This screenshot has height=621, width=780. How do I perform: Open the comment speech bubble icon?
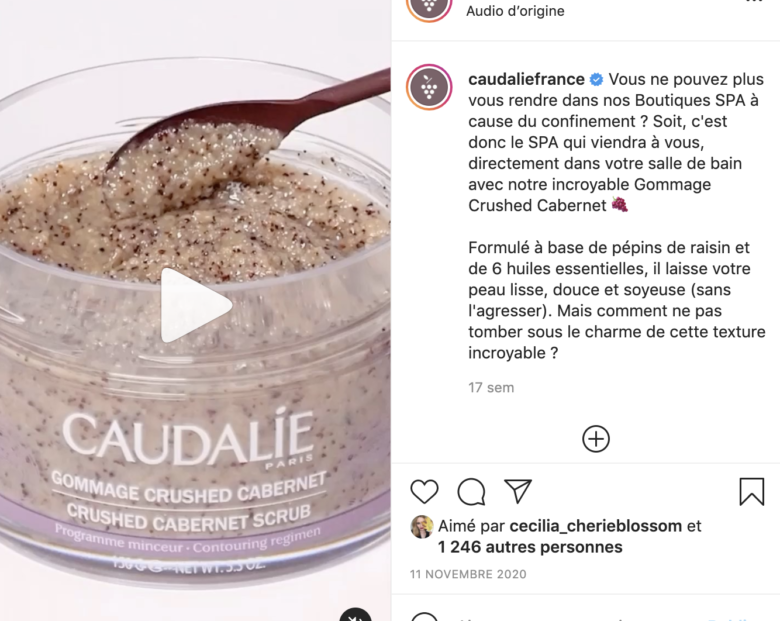point(471,492)
